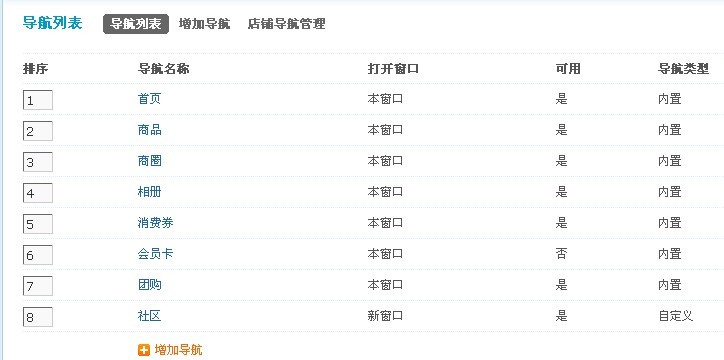Click the 首页 navigation name link

pos(149,99)
